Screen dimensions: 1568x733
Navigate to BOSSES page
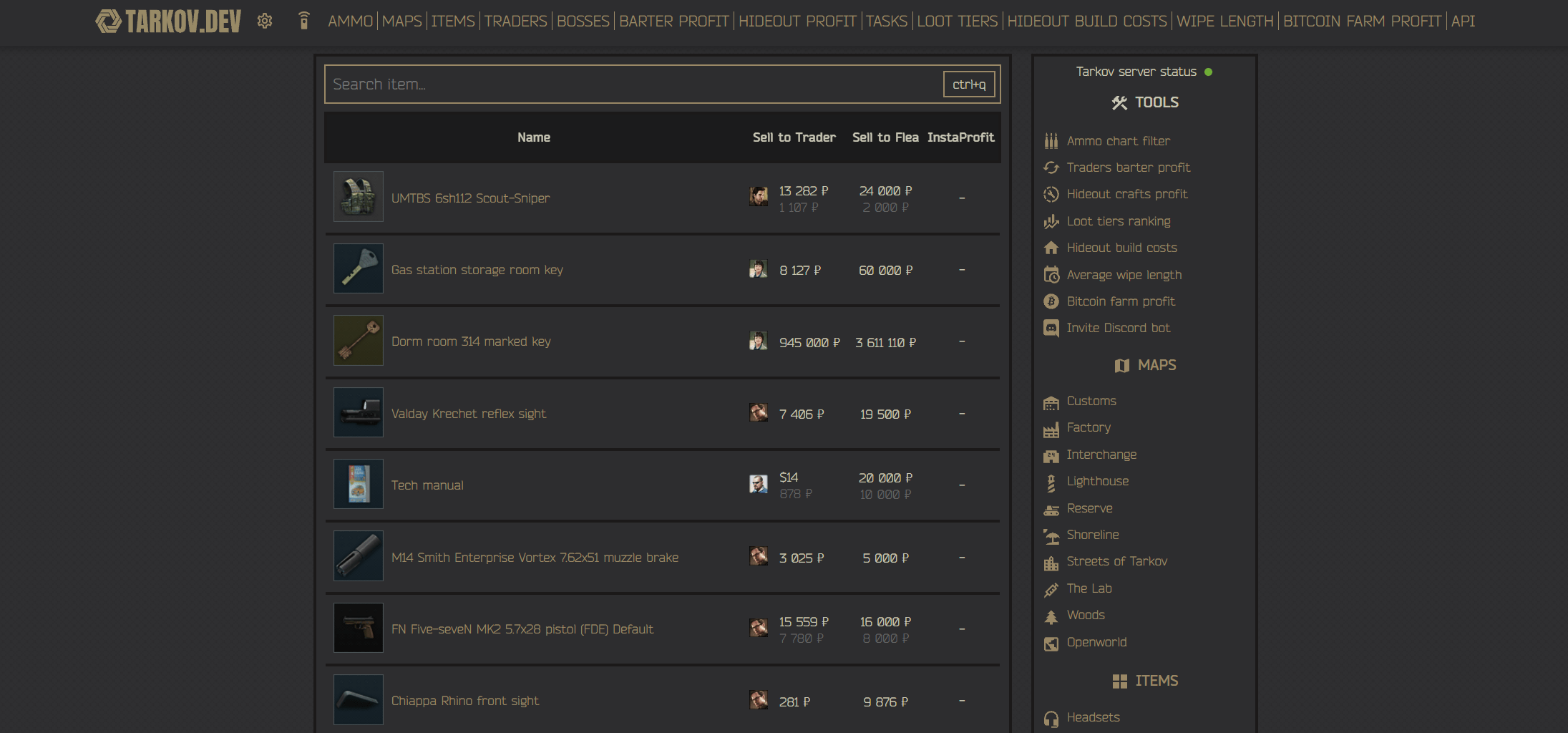[x=583, y=21]
